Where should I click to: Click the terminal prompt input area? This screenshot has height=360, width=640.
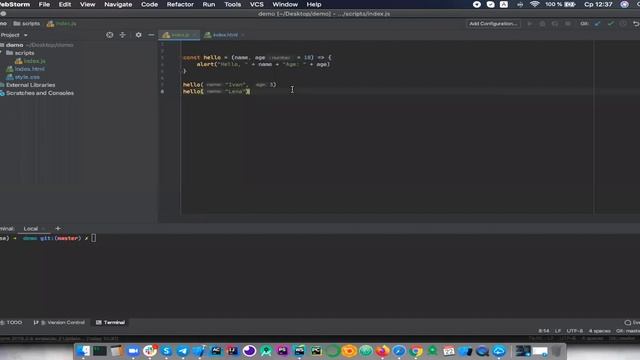[x=93, y=238]
